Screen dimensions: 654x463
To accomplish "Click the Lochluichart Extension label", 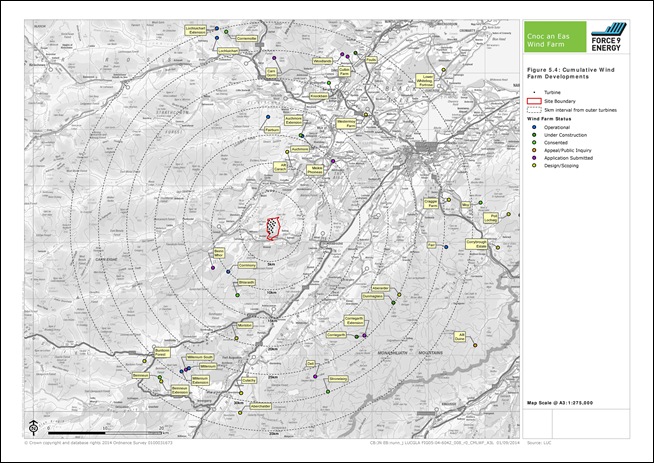I will [196, 30].
